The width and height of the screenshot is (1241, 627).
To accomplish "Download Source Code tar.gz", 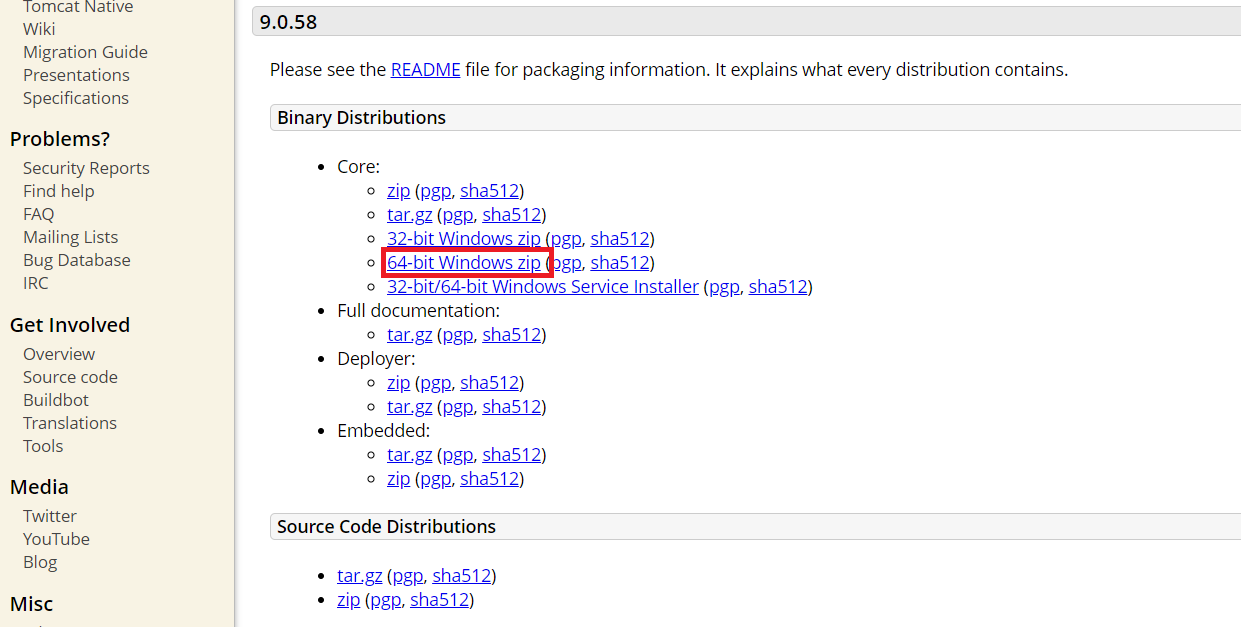I will coord(360,576).
